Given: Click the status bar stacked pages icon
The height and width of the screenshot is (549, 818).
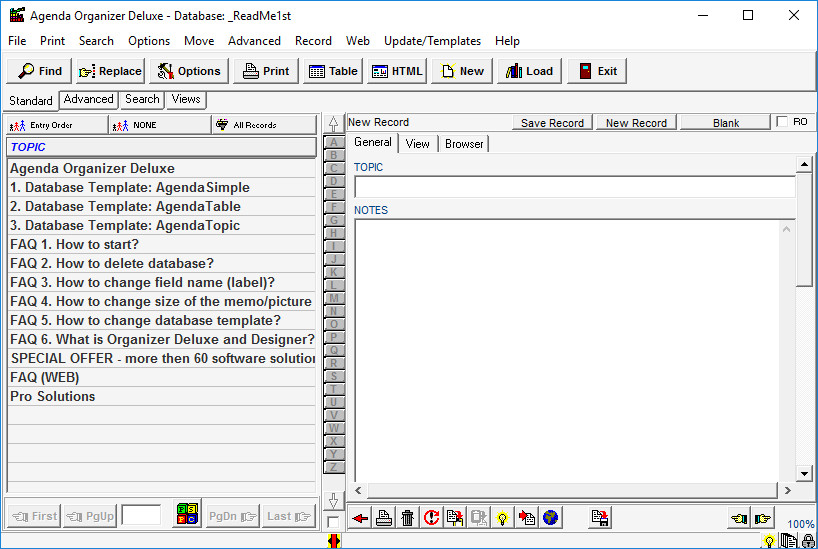Looking at the screenshot, I should click(788, 541).
